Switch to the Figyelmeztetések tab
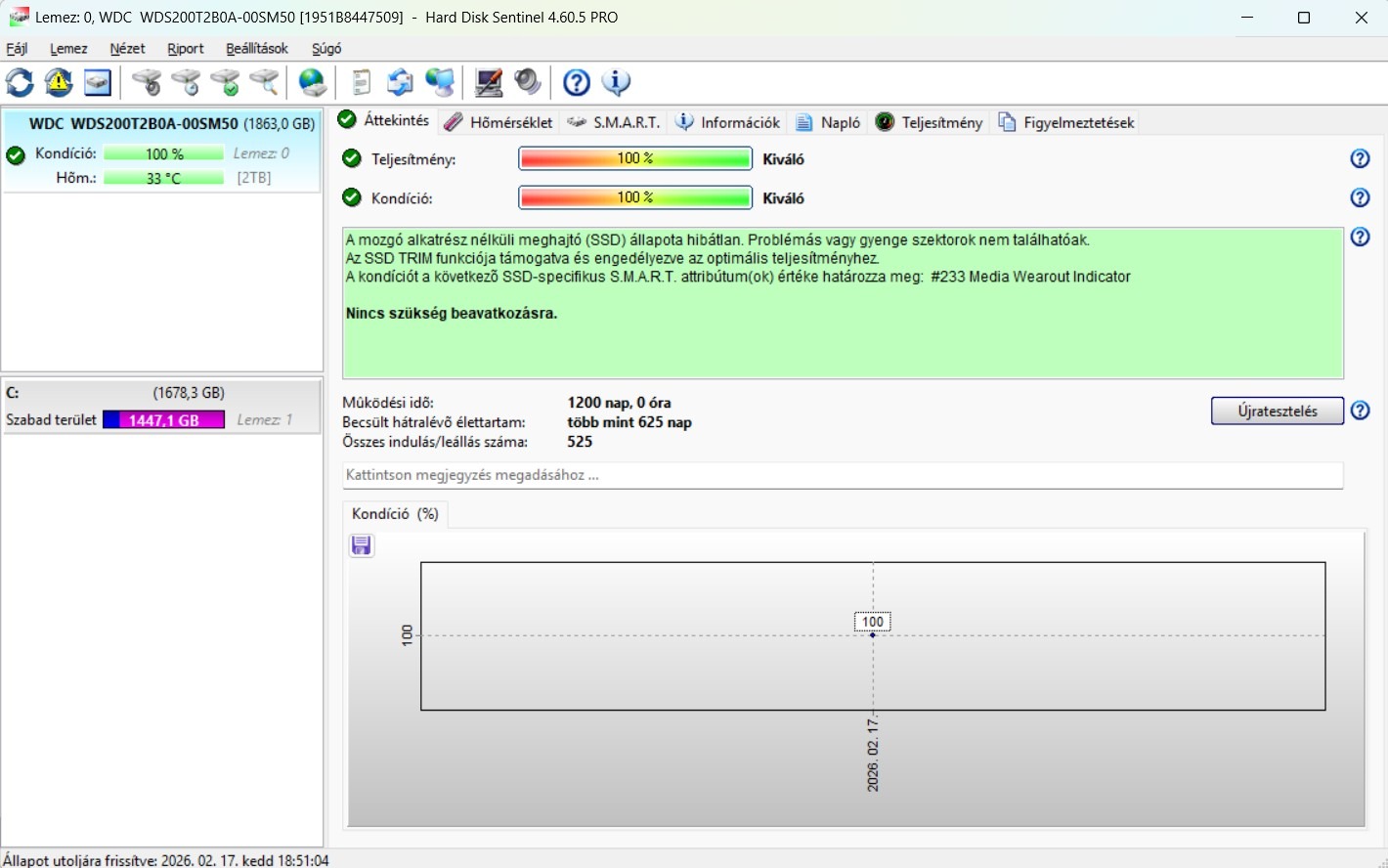This screenshot has width=1388, height=868. pos(1066,122)
